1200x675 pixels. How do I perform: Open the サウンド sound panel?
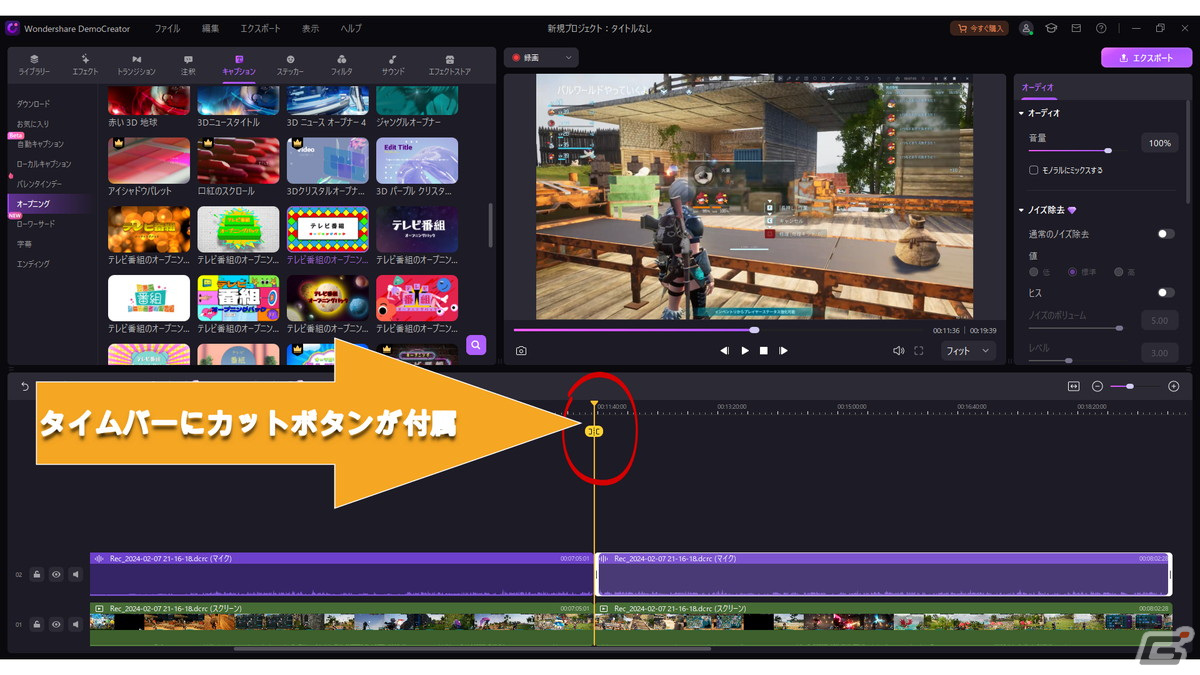[393, 65]
